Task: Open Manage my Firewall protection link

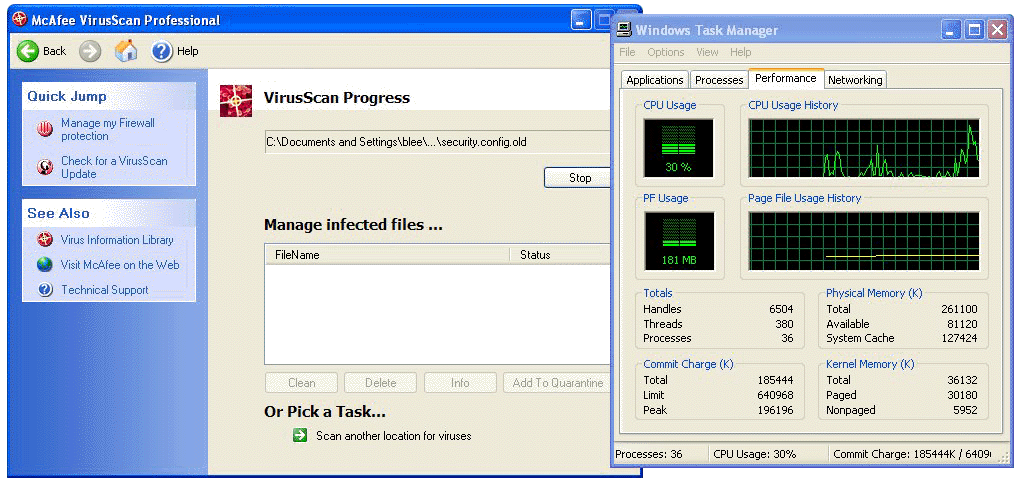Action: pyautogui.click(x=108, y=129)
